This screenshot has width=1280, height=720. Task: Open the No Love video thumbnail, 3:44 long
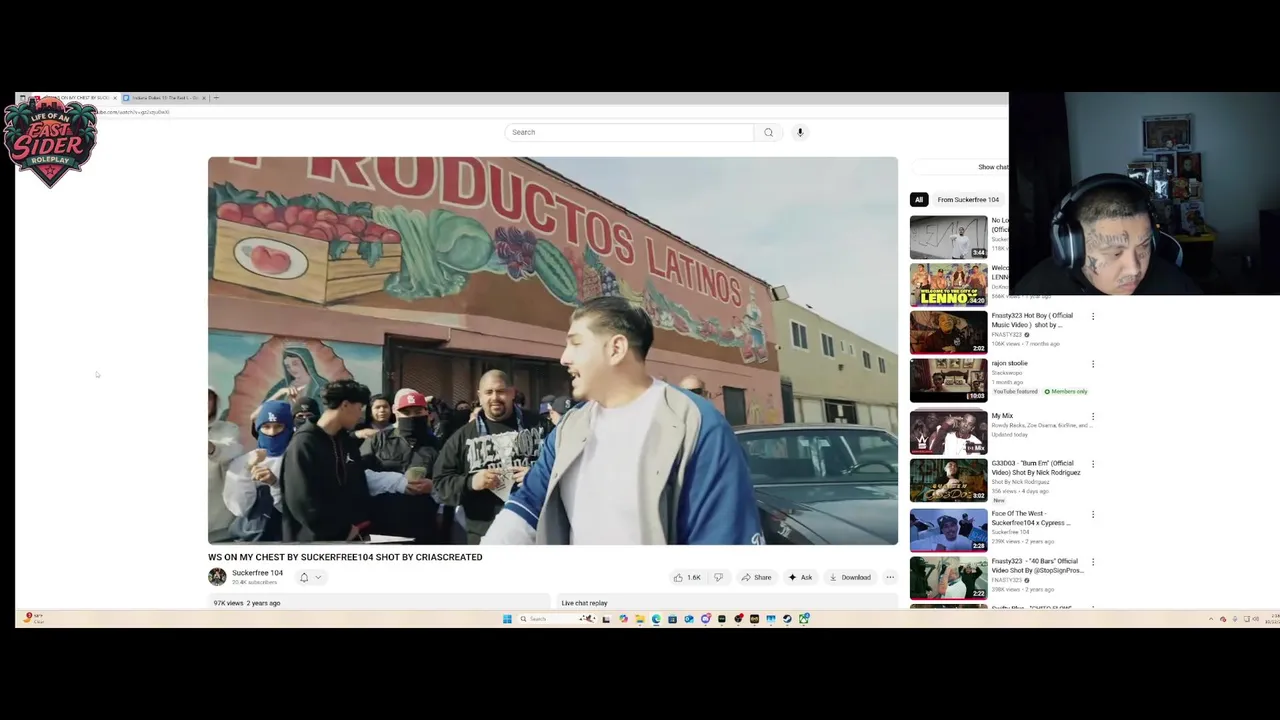[948, 237]
